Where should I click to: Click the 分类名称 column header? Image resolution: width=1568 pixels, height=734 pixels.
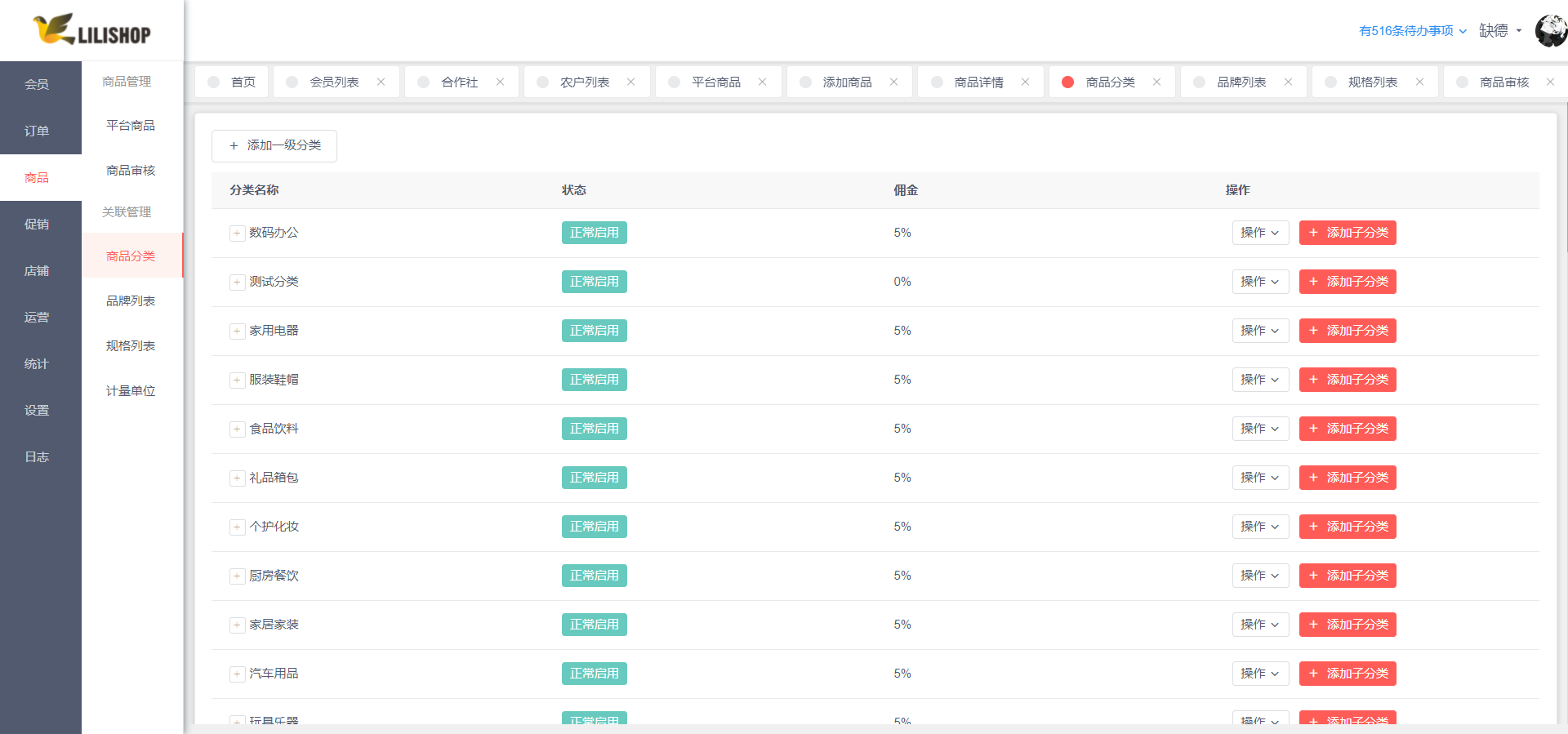(254, 190)
